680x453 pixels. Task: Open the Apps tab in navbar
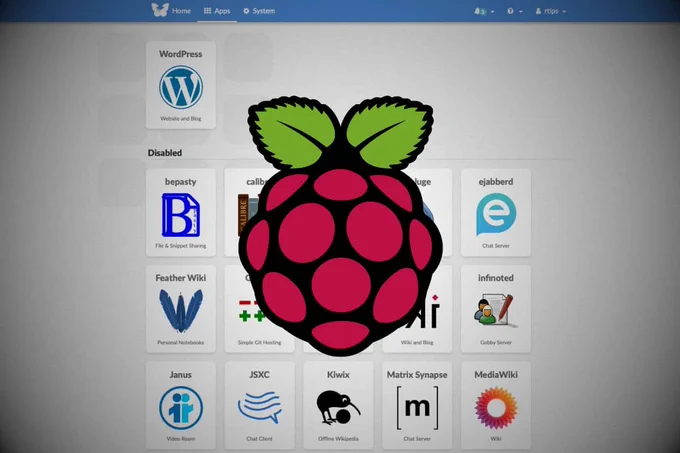(x=217, y=11)
